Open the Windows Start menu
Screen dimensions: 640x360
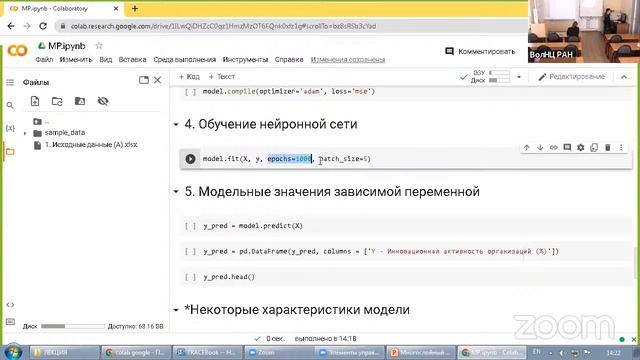coord(13,352)
